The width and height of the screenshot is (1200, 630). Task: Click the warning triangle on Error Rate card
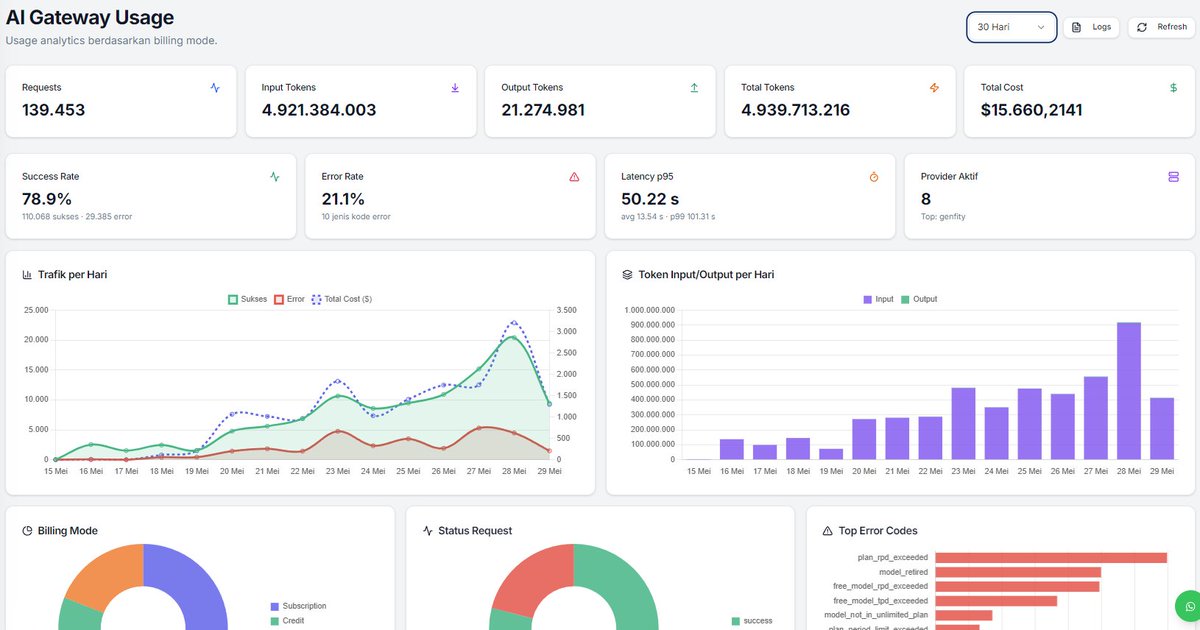pyautogui.click(x=574, y=177)
